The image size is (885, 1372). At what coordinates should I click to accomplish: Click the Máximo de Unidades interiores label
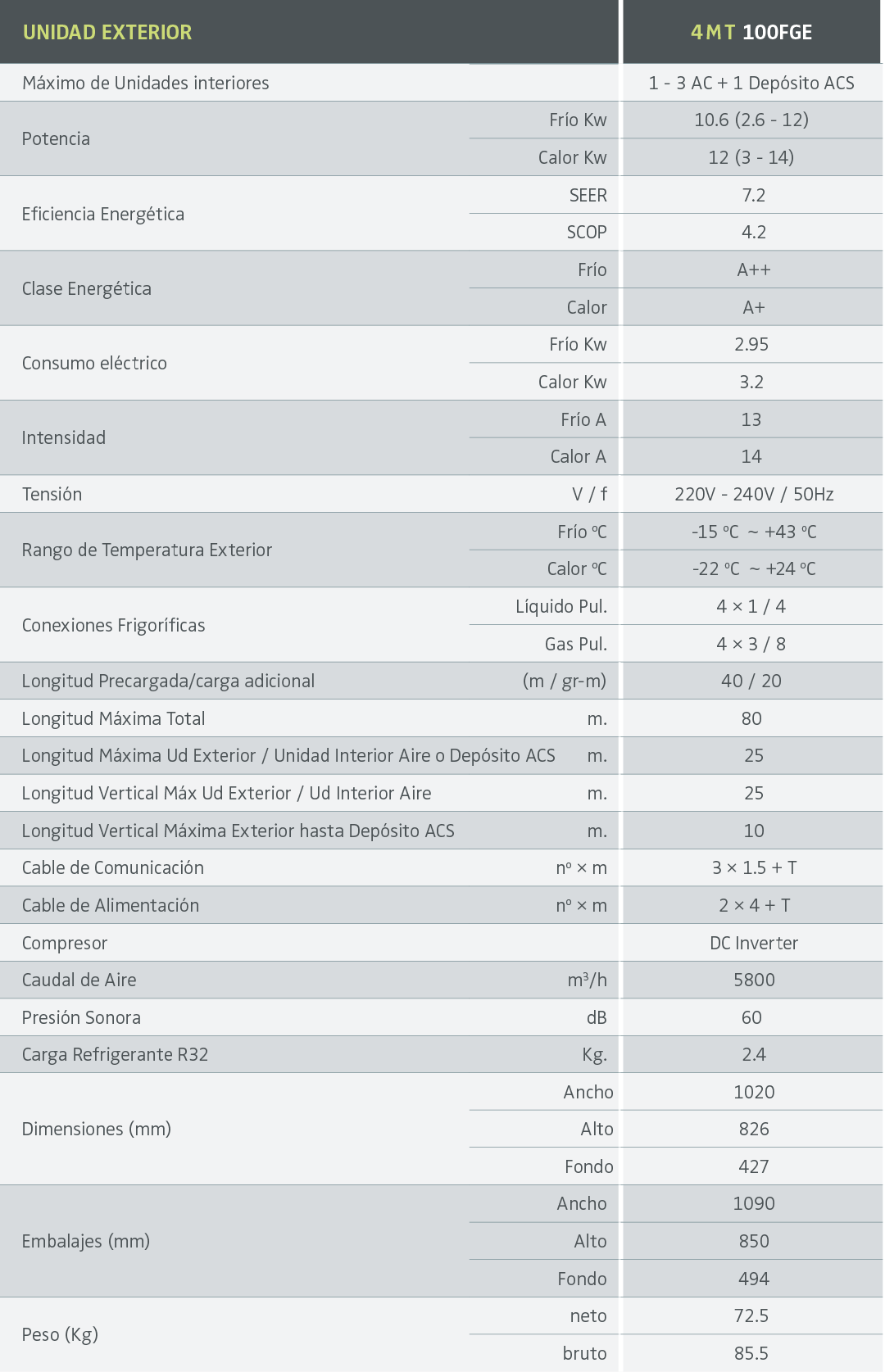[x=146, y=83]
